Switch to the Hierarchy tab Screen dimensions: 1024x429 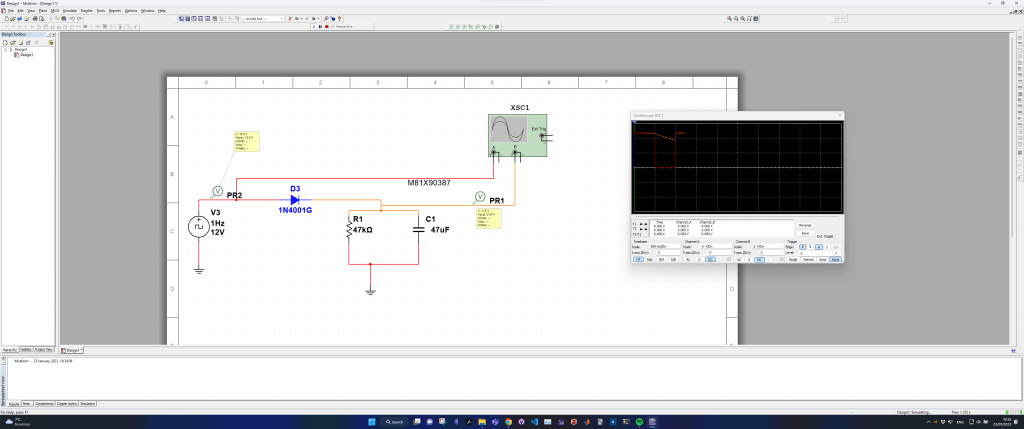pos(10,350)
